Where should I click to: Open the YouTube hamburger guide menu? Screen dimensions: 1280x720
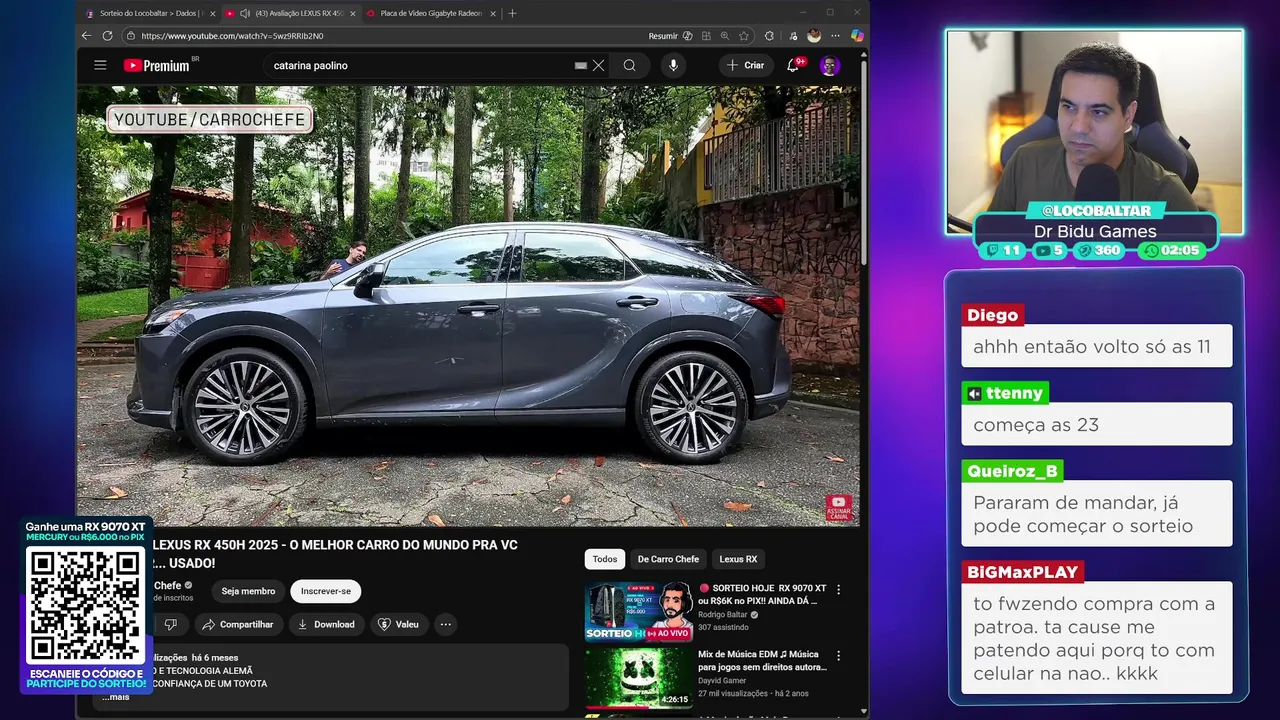[100, 65]
